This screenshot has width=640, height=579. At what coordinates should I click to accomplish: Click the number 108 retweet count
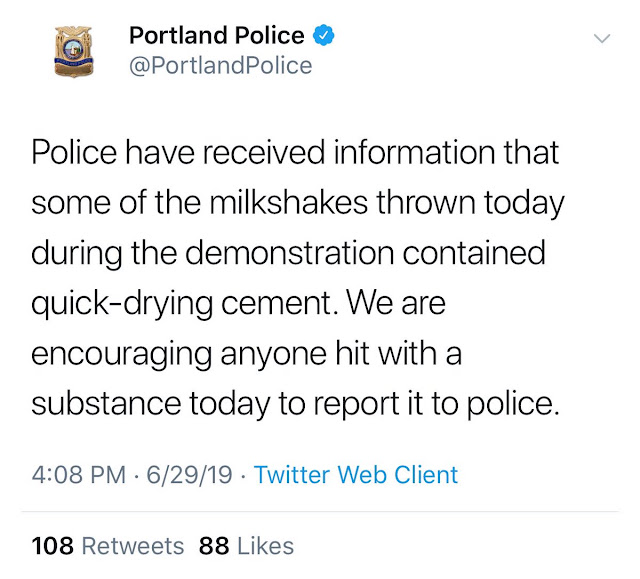click(53, 546)
